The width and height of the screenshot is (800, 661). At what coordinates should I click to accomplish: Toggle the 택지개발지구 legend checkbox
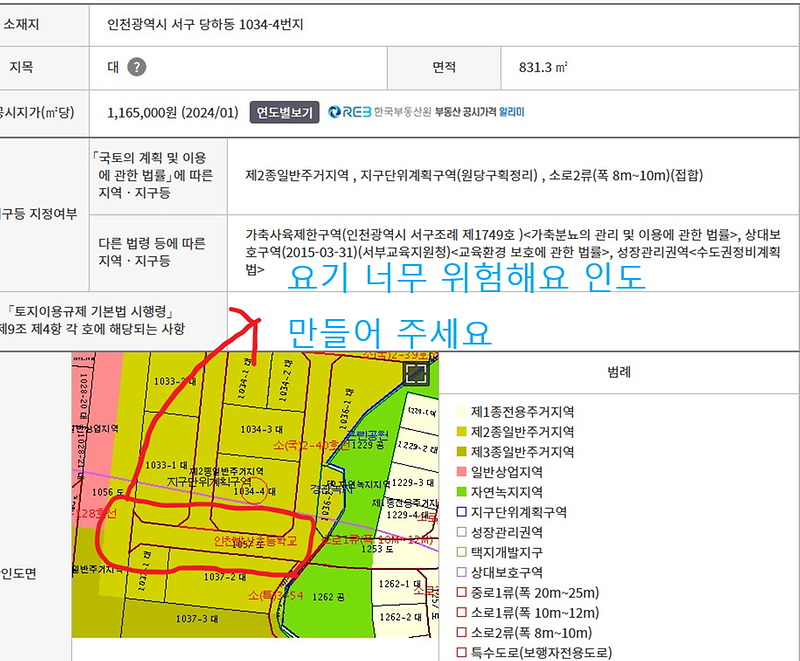pos(461,554)
